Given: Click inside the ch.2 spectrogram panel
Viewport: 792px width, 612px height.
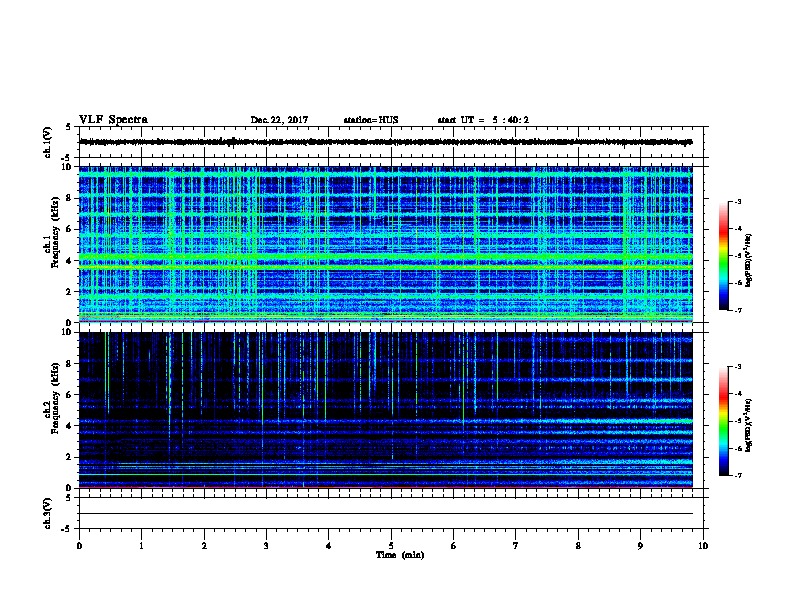Looking at the screenshot, I should click(386, 410).
